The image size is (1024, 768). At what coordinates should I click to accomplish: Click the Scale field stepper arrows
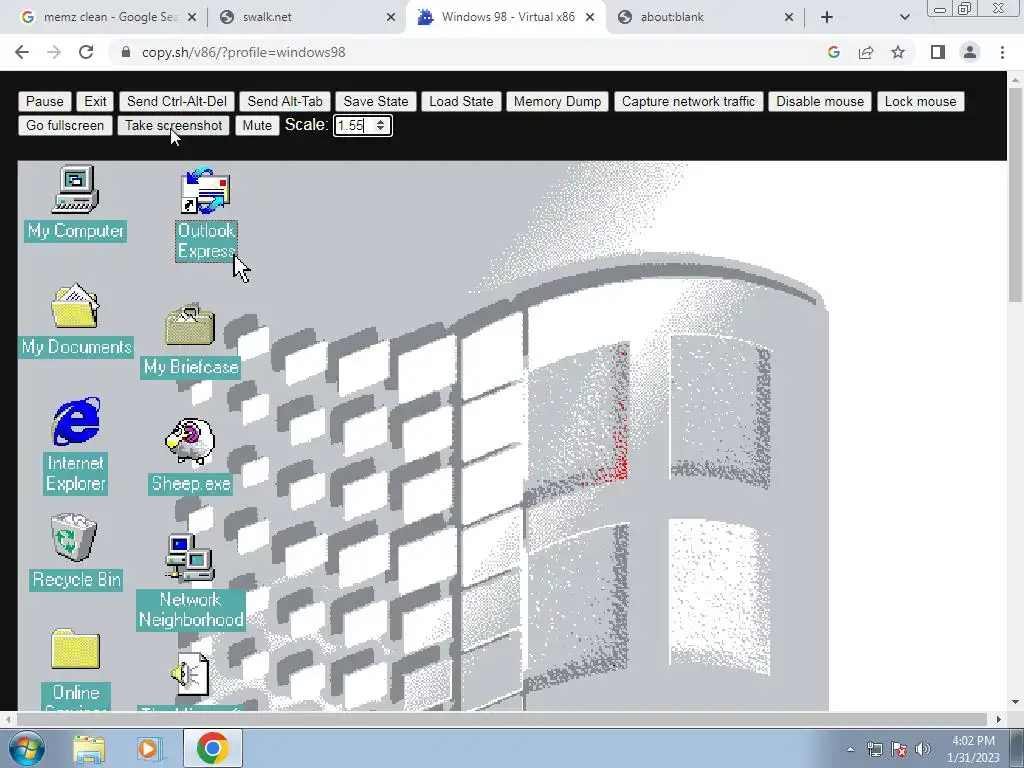click(380, 125)
